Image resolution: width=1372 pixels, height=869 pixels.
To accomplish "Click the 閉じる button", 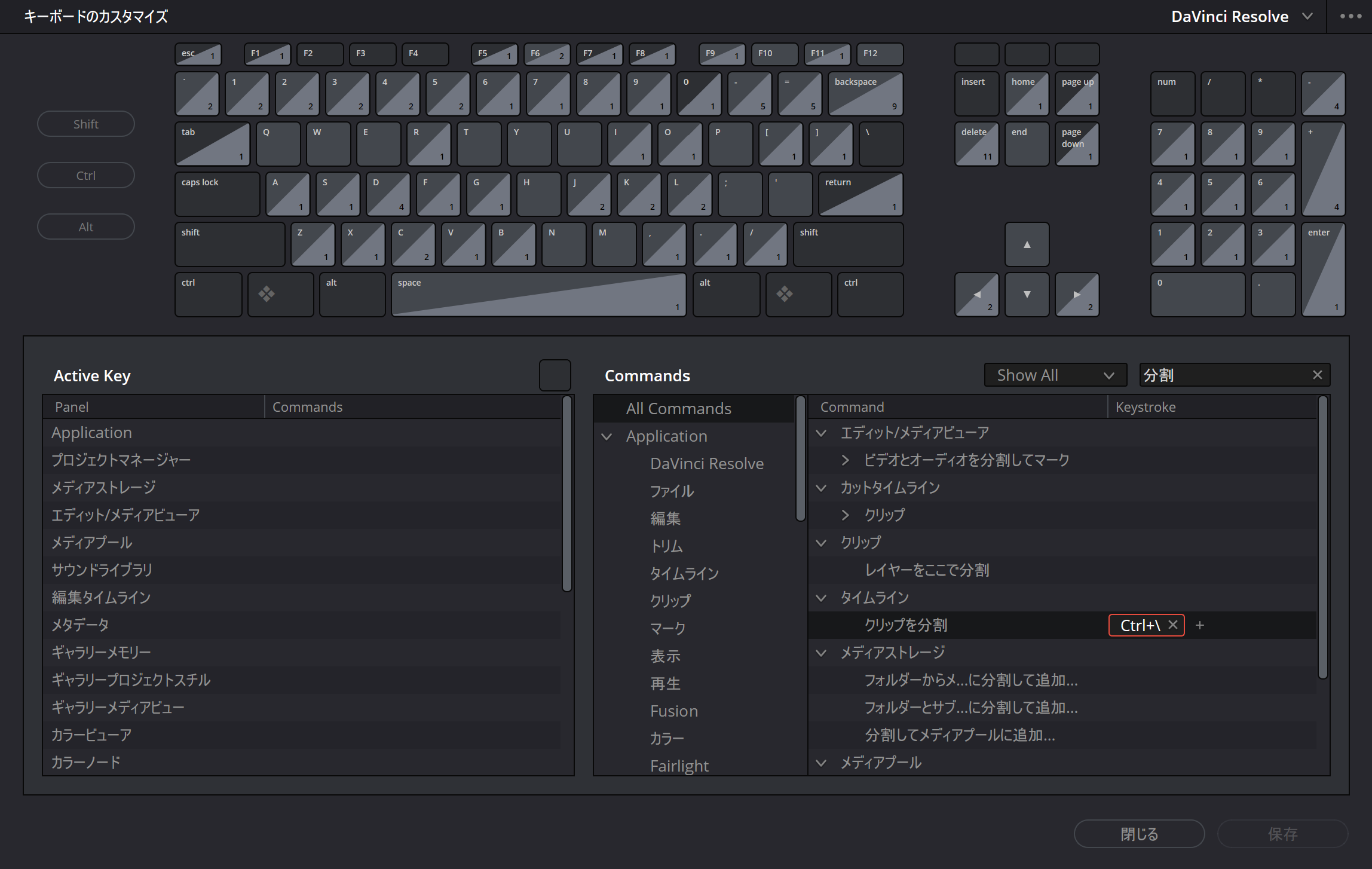I will coord(1139,834).
